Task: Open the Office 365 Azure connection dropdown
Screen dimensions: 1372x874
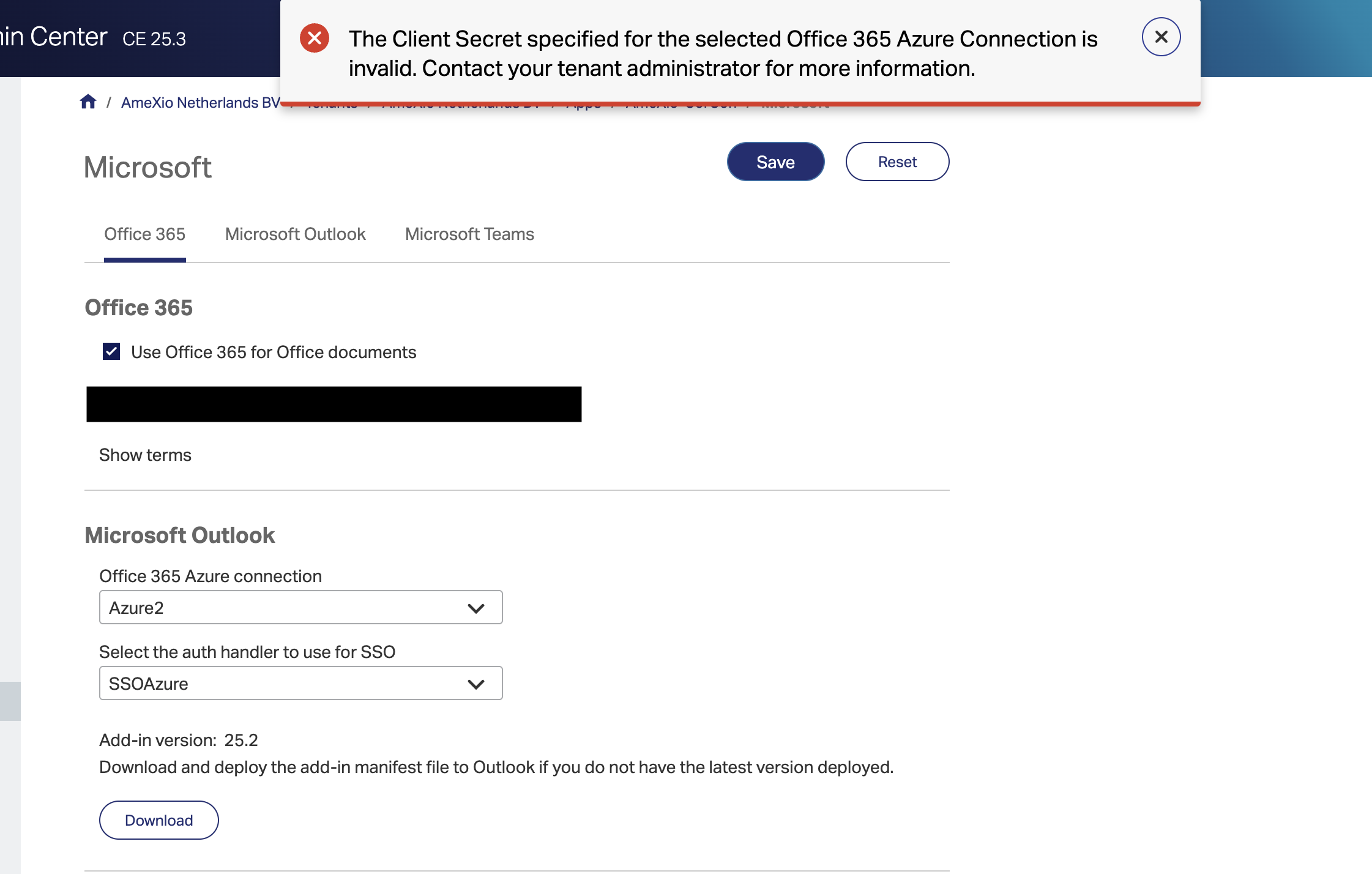Action: tap(300, 607)
